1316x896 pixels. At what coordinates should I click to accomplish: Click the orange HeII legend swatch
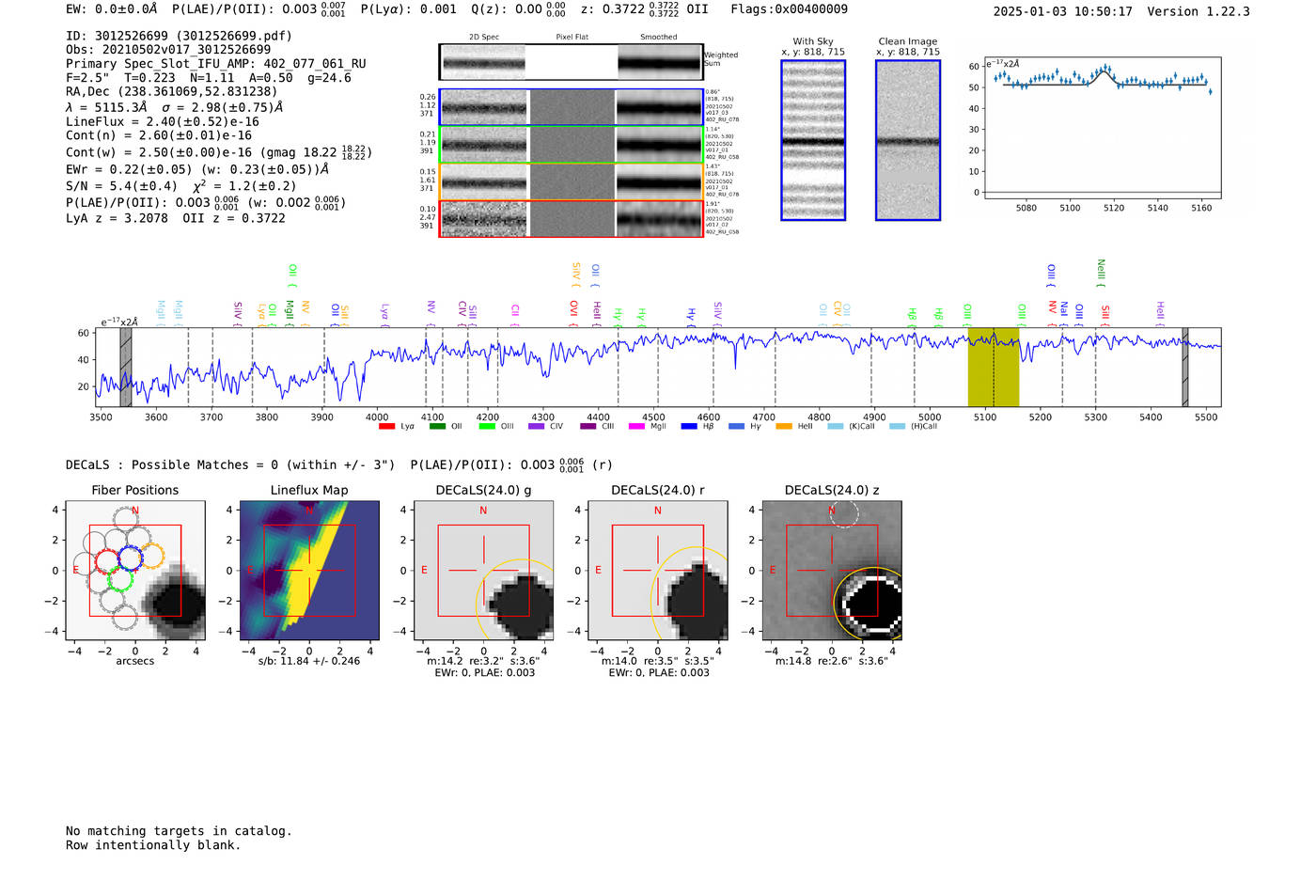tap(784, 427)
